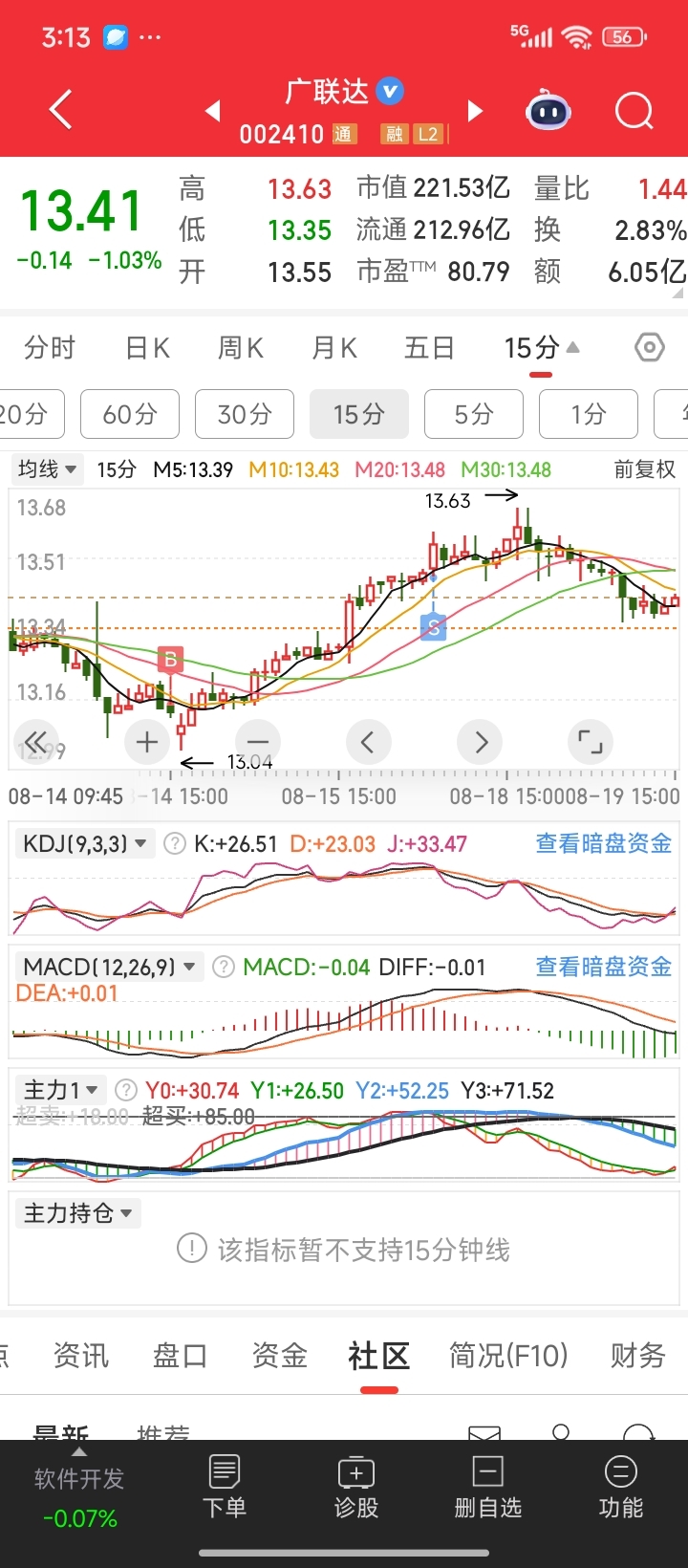Open KDJ indicator help icon

tap(175, 844)
